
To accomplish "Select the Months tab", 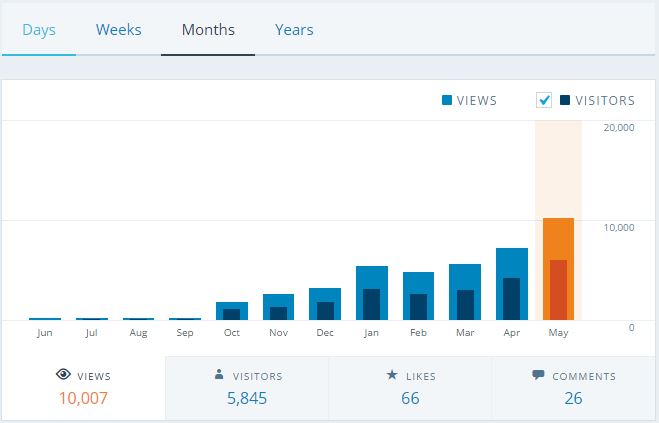I will tap(208, 29).
